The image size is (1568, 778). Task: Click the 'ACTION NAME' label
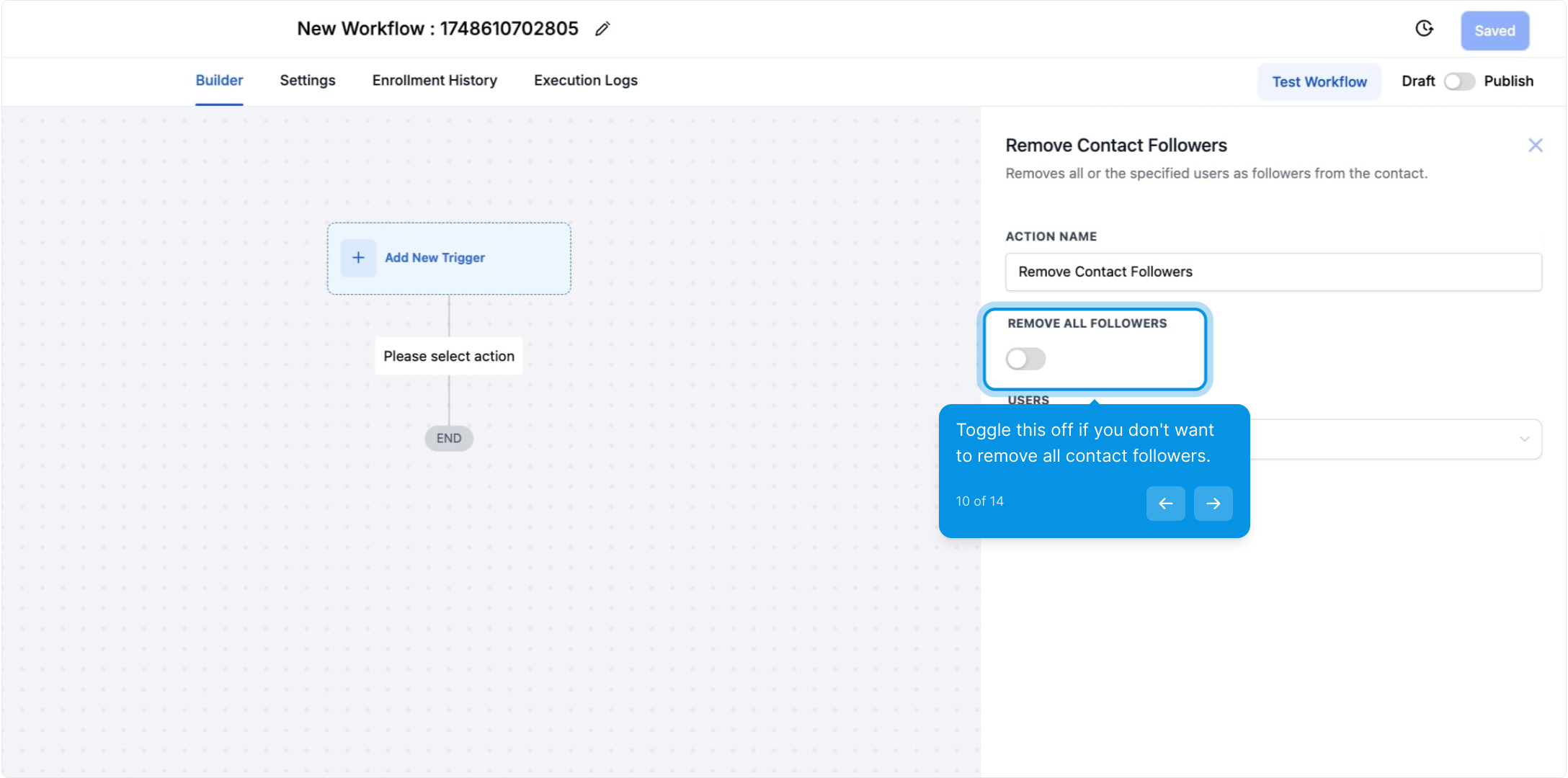tap(1051, 236)
